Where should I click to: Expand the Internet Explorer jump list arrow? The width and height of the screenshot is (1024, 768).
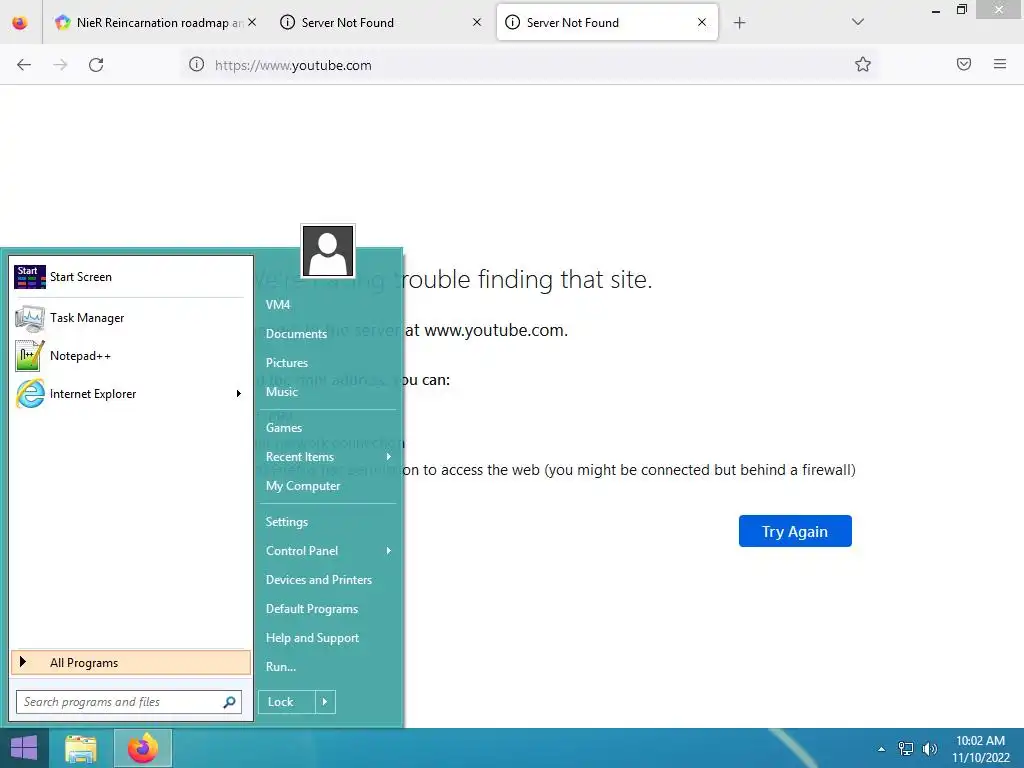coord(239,394)
